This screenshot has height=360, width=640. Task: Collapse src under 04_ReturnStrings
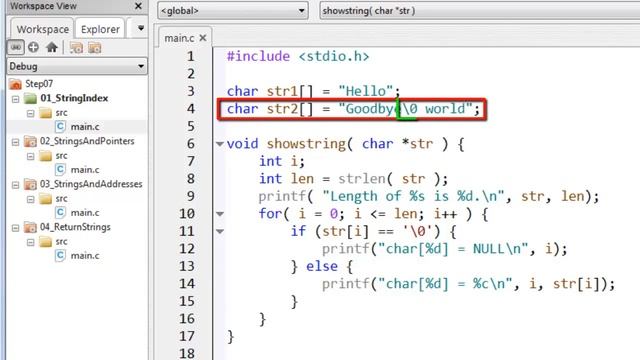30,242
